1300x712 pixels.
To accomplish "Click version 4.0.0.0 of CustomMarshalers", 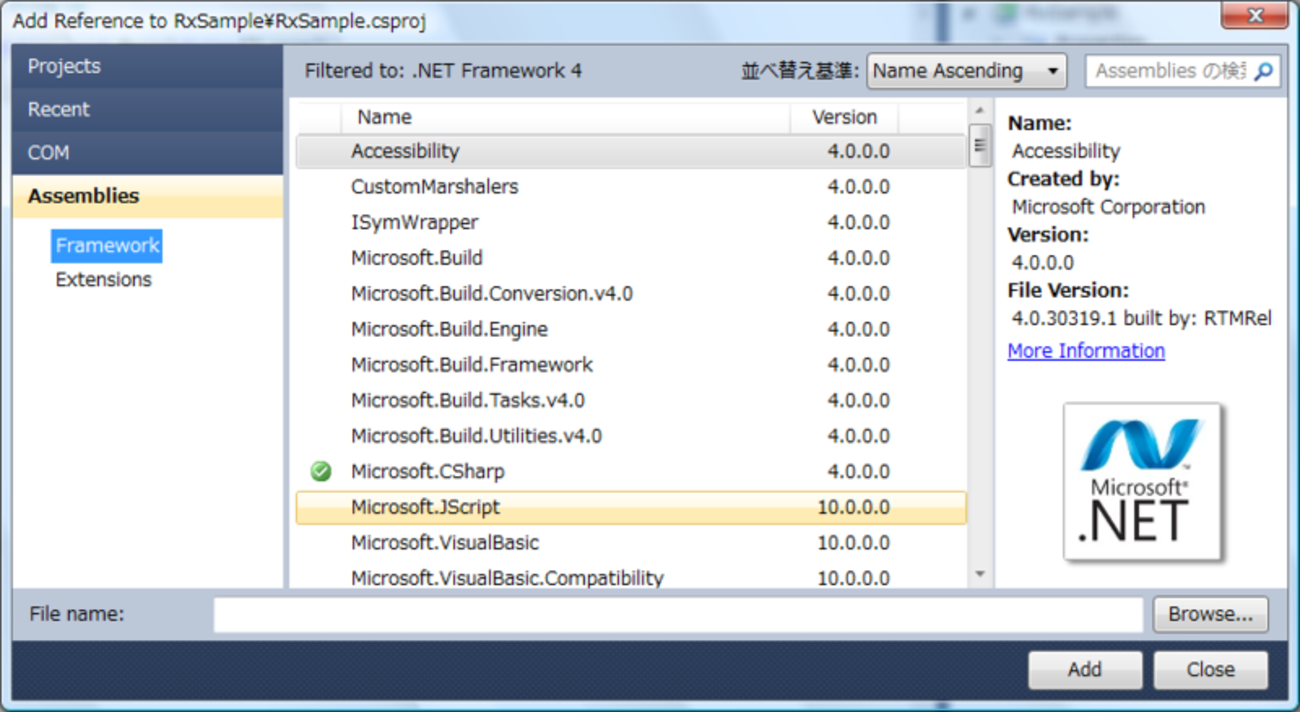I will click(x=858, y=187).
